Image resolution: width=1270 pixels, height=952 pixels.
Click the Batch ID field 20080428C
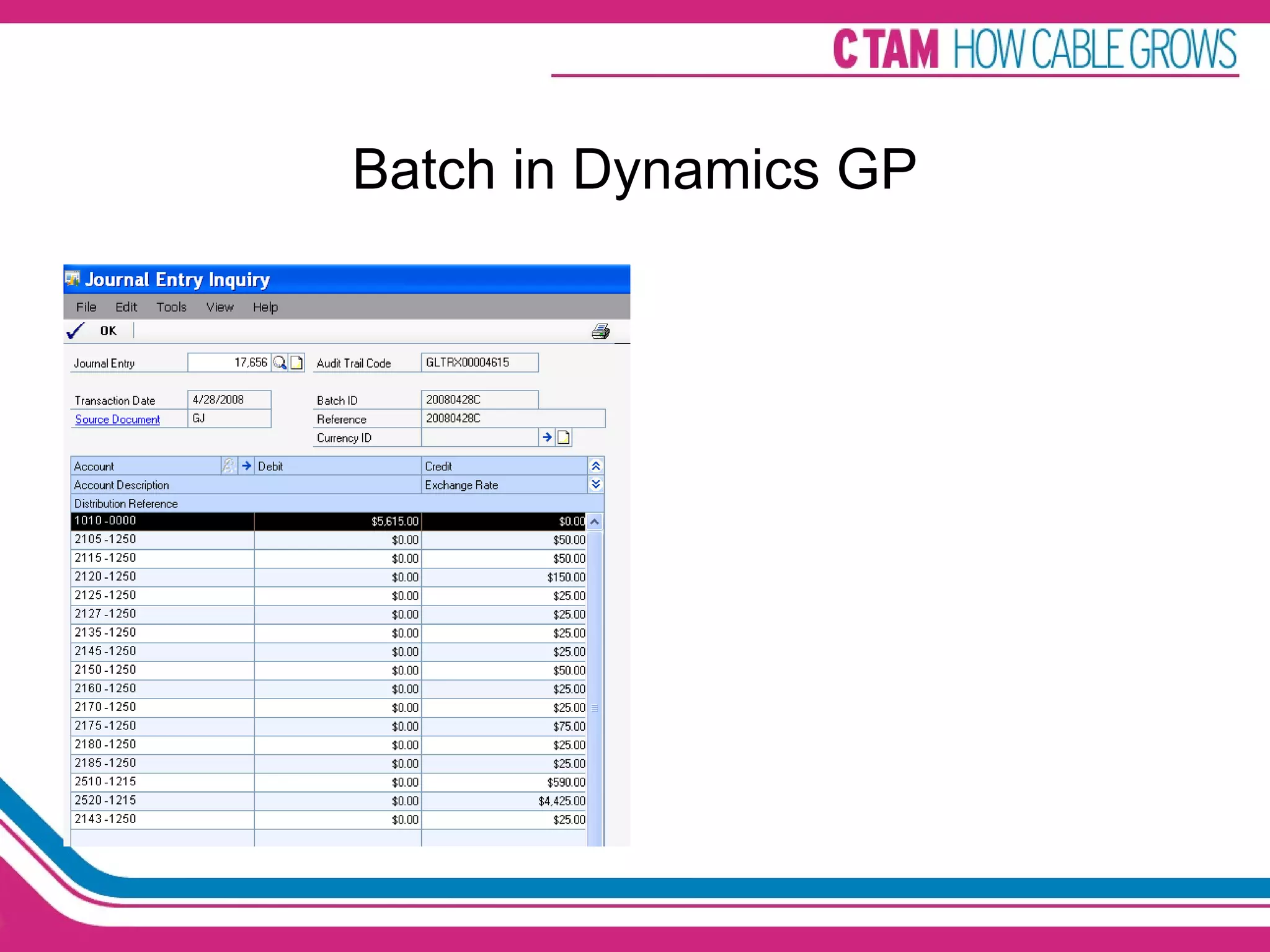(x=479, y=400)
